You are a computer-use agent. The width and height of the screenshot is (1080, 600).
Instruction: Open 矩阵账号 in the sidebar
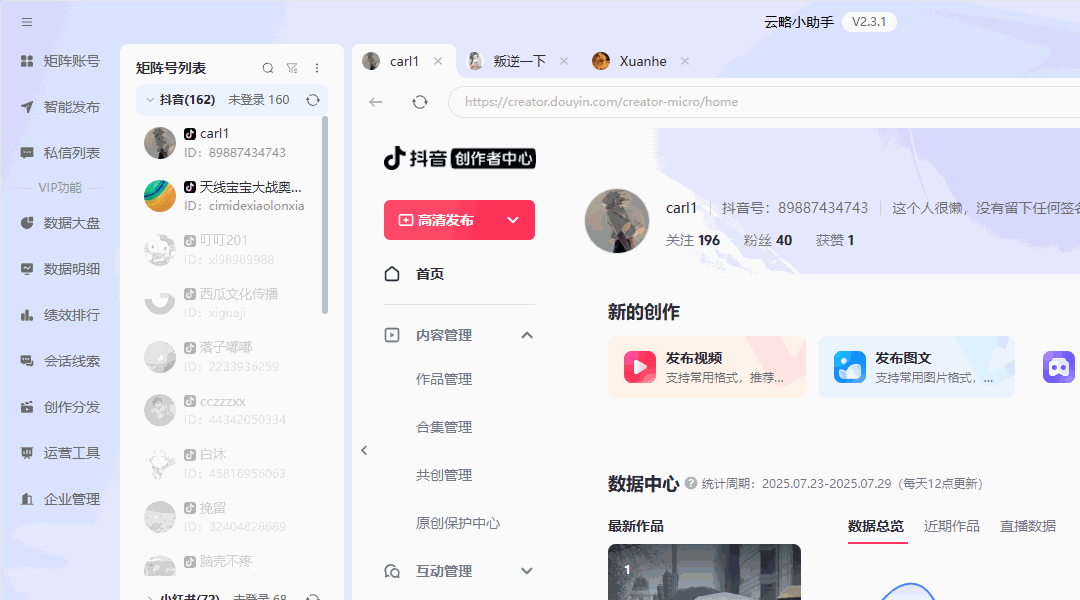[61, 61]
